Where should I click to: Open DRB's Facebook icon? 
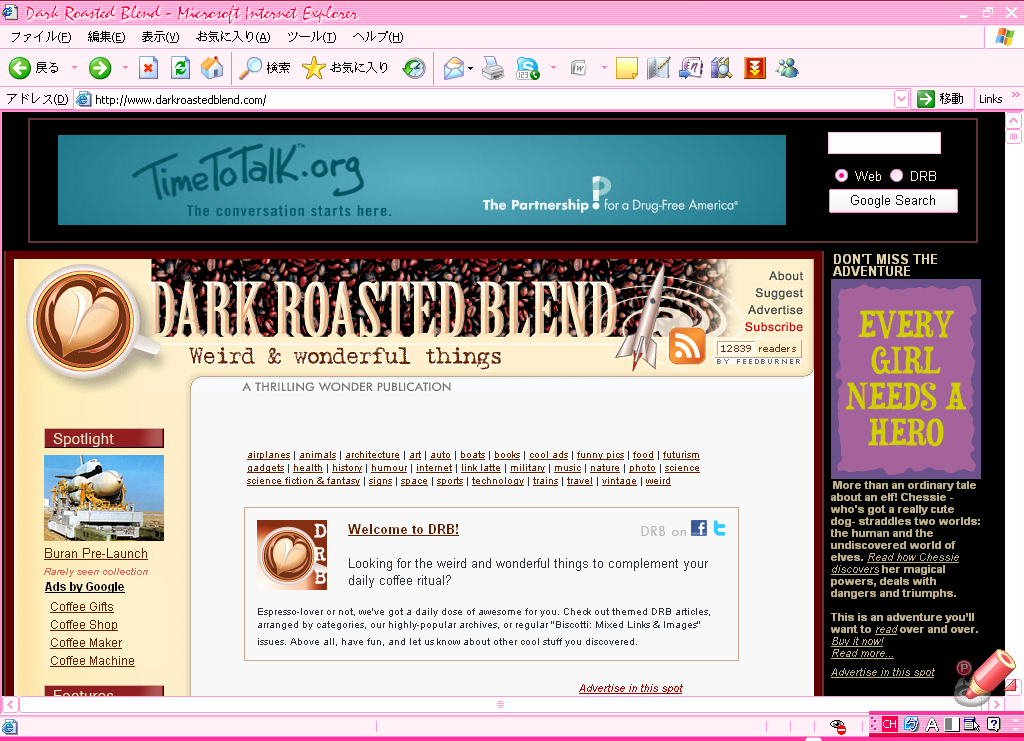click(699, 528)
